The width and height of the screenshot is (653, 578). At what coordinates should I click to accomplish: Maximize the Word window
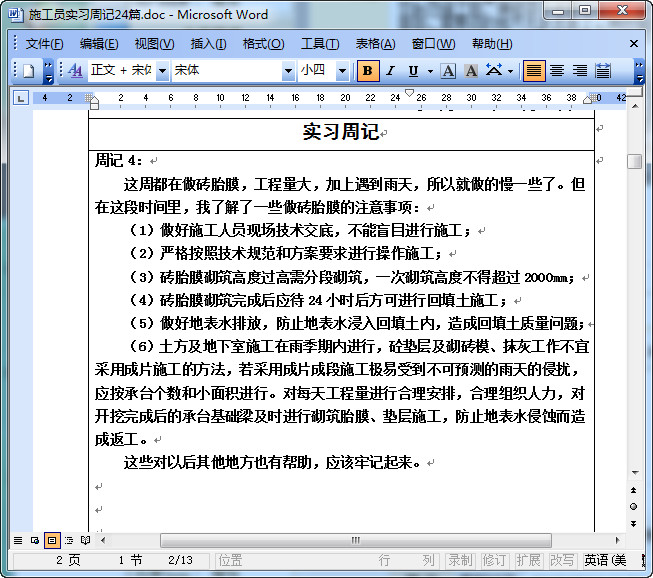[x=585, y=11]
